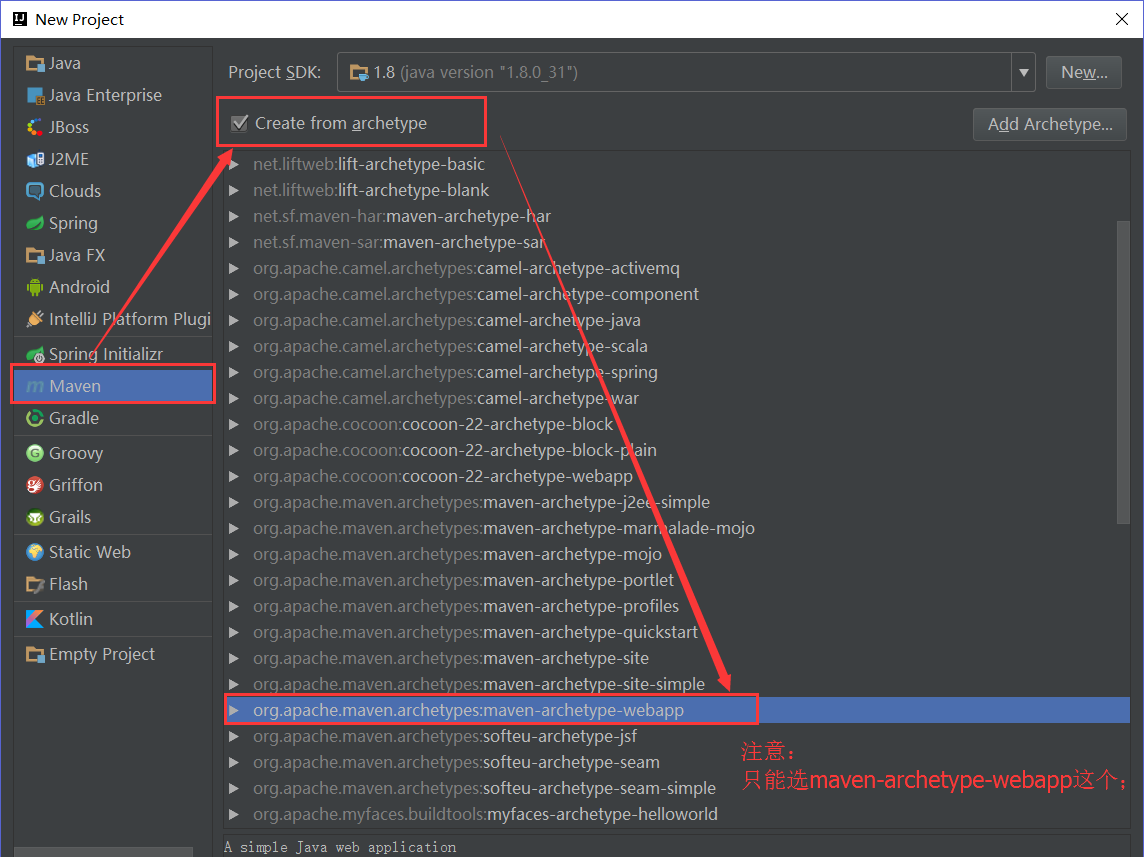Click 'A simple Java web application' description
1144x857 pixels.
[340, 847]
